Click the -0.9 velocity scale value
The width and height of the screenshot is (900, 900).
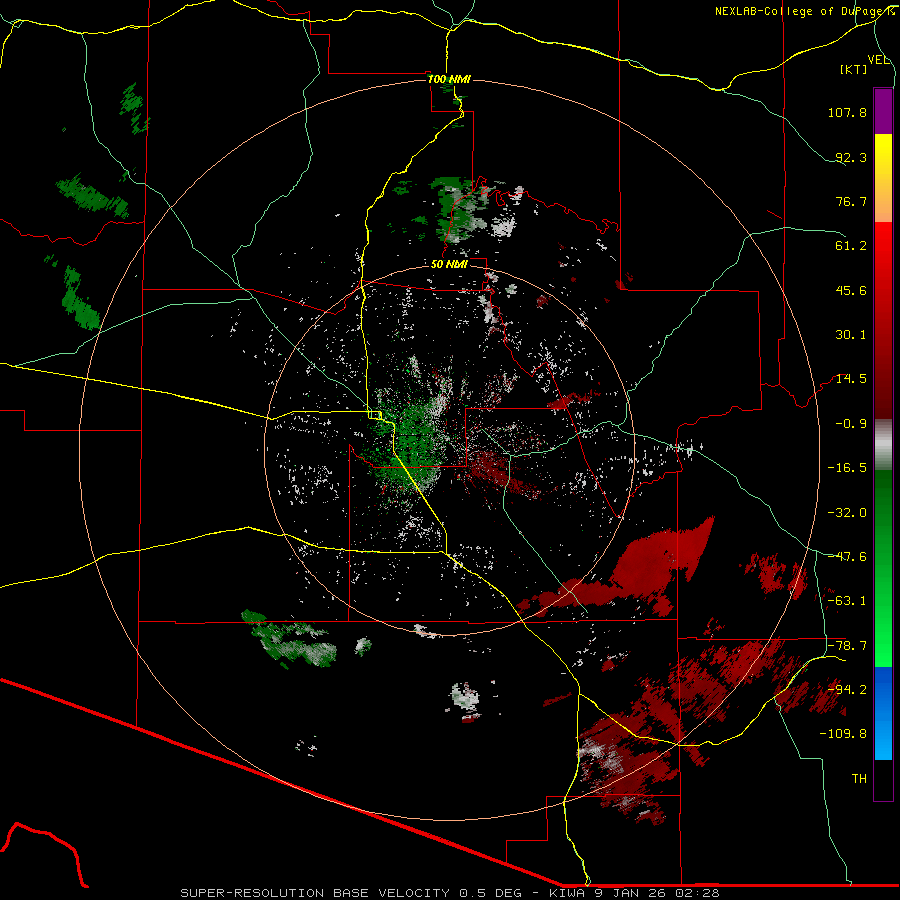[x=851, y=424]
